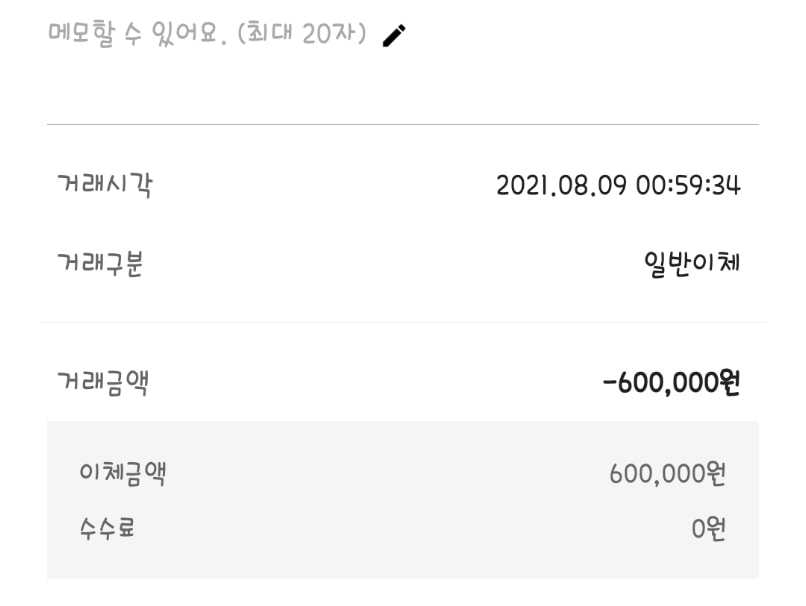
Task: Select the 거래금액 label
Action: click(x=103, y=382)
